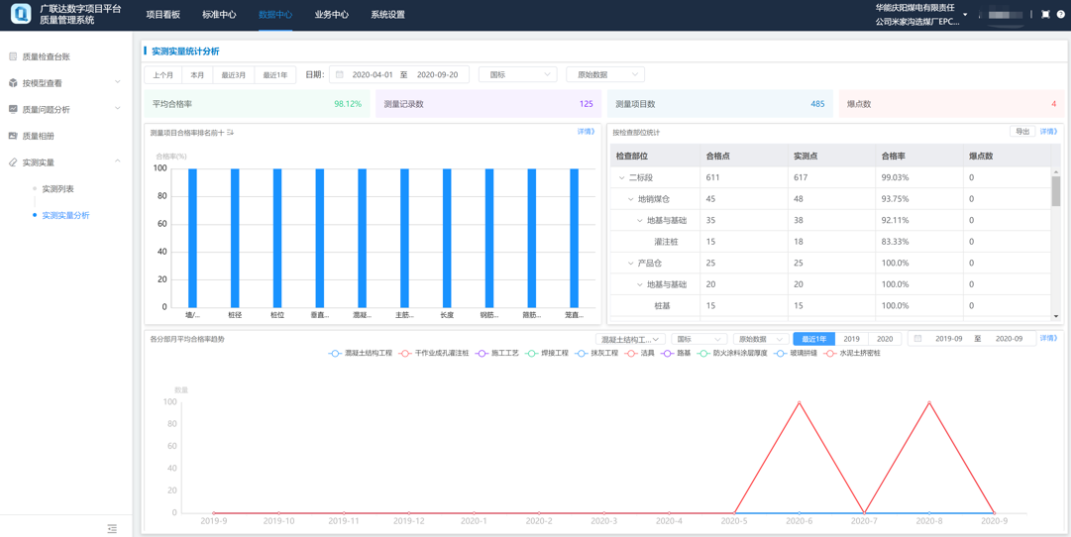
Task: Collapse the 二标段 row in table
Action: pos(621,177)
